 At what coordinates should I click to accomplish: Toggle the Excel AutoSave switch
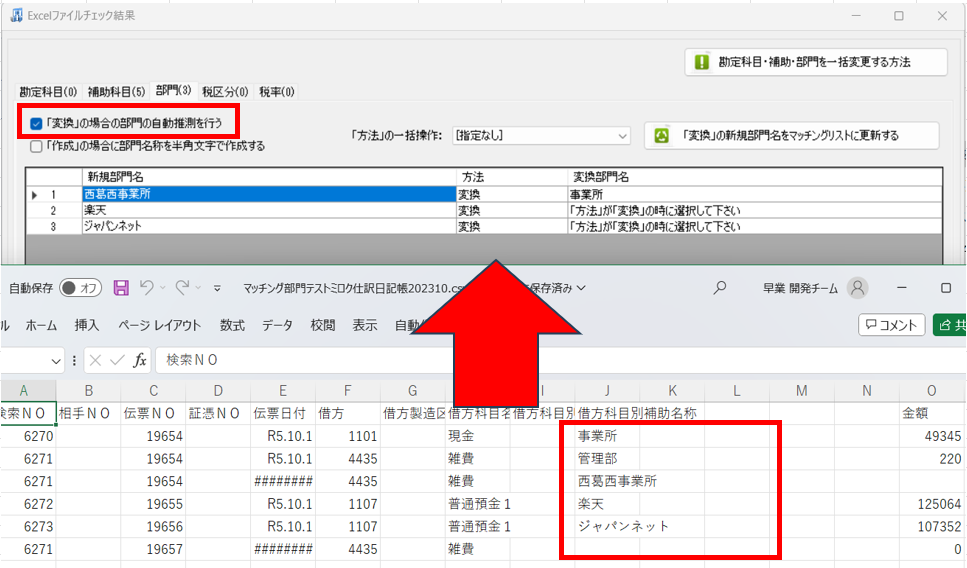81,288
